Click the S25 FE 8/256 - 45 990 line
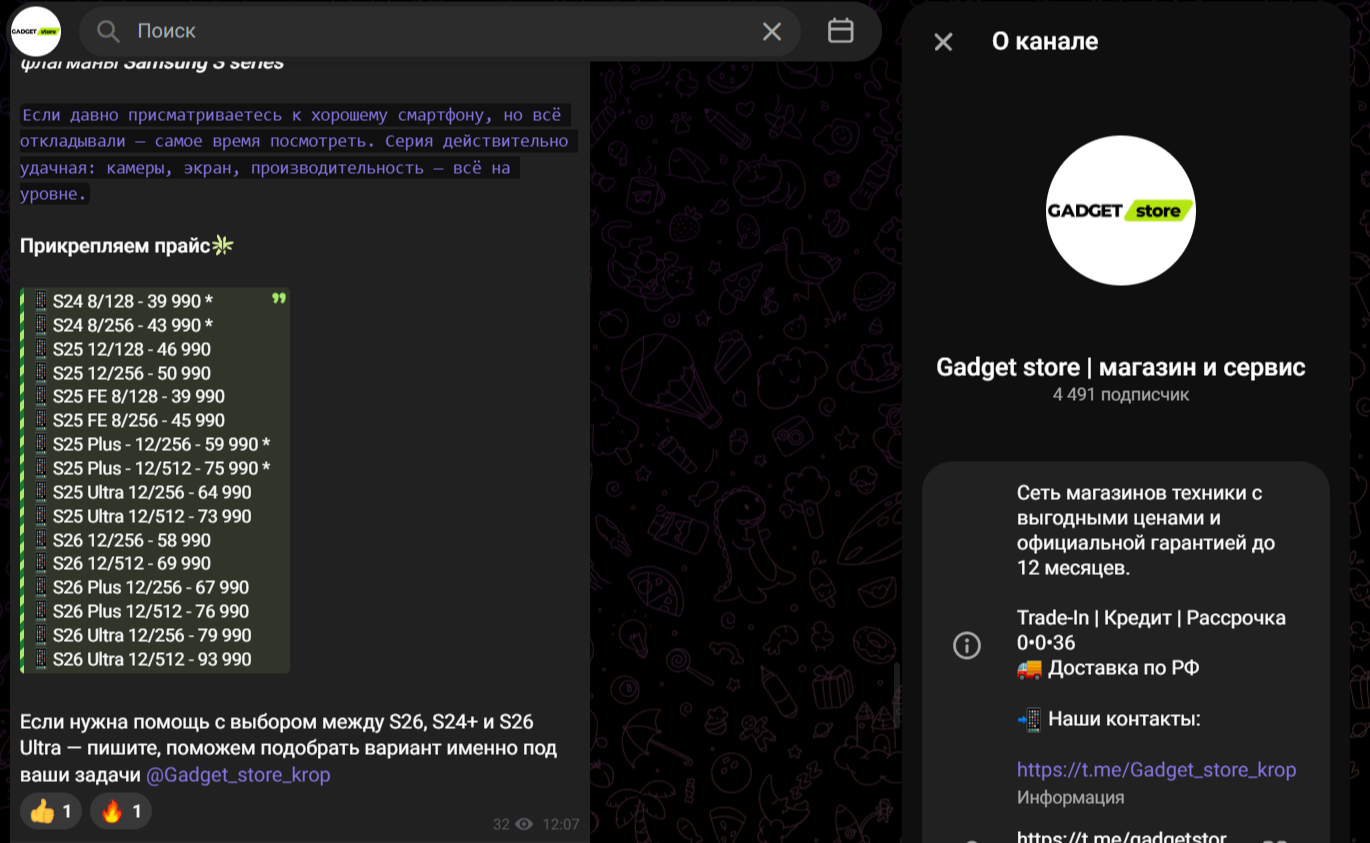Image resolution: width=1370 pixels, height=843 pixels. (130, 421)
